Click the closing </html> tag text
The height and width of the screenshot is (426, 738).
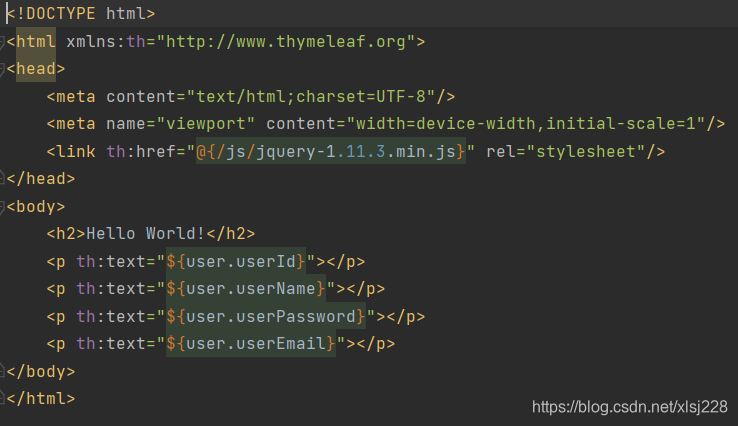(x=41, y=399)
